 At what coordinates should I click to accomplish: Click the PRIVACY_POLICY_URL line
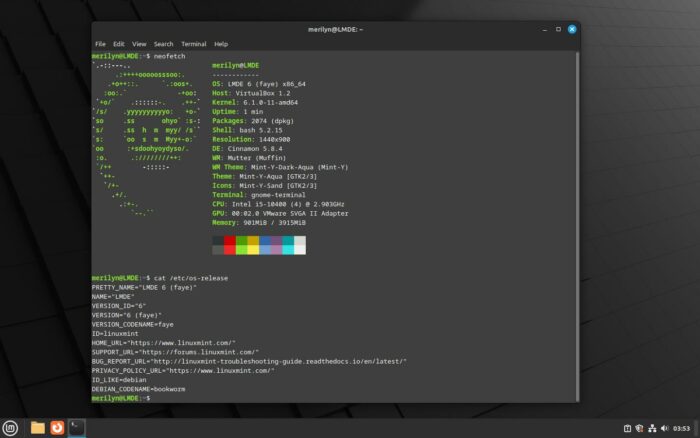point(183,371)
